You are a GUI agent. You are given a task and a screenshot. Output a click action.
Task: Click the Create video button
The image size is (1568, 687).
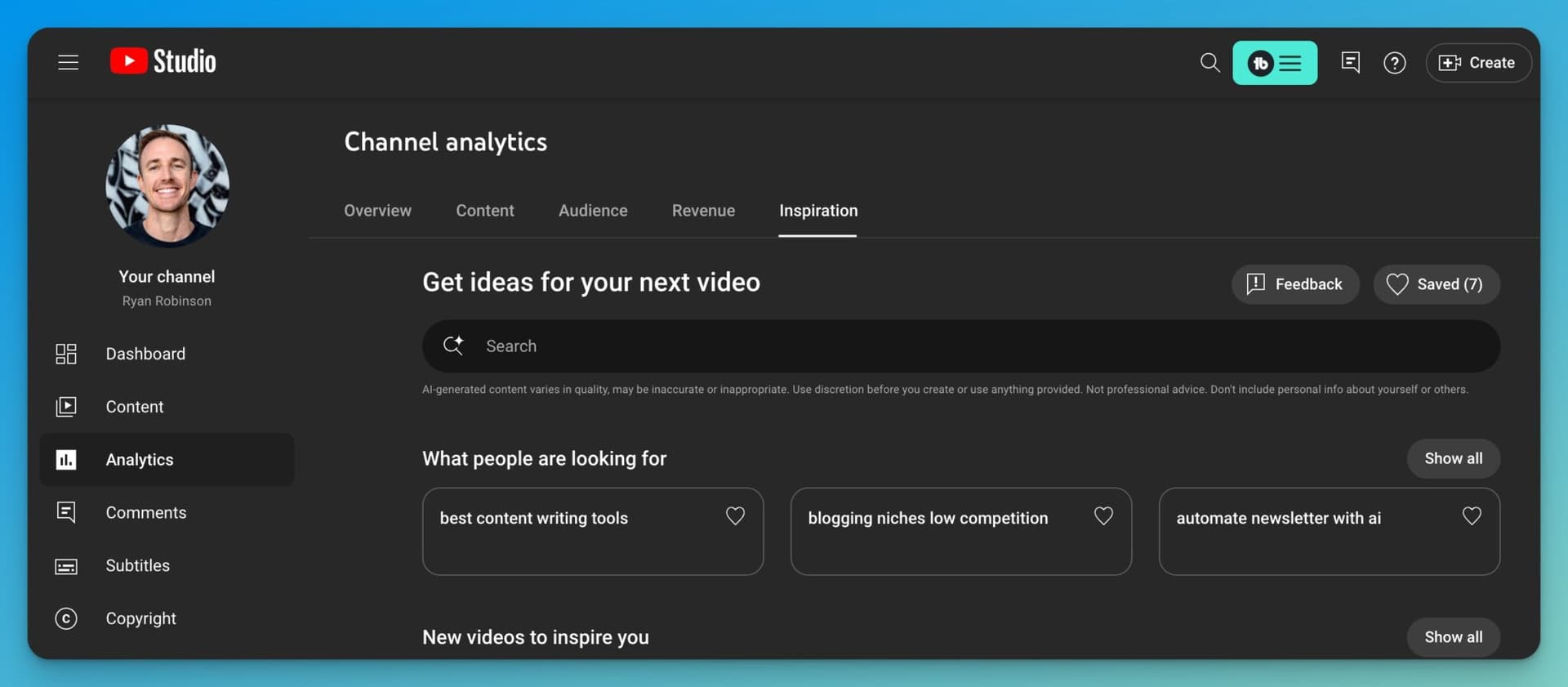pos(1477,63)
